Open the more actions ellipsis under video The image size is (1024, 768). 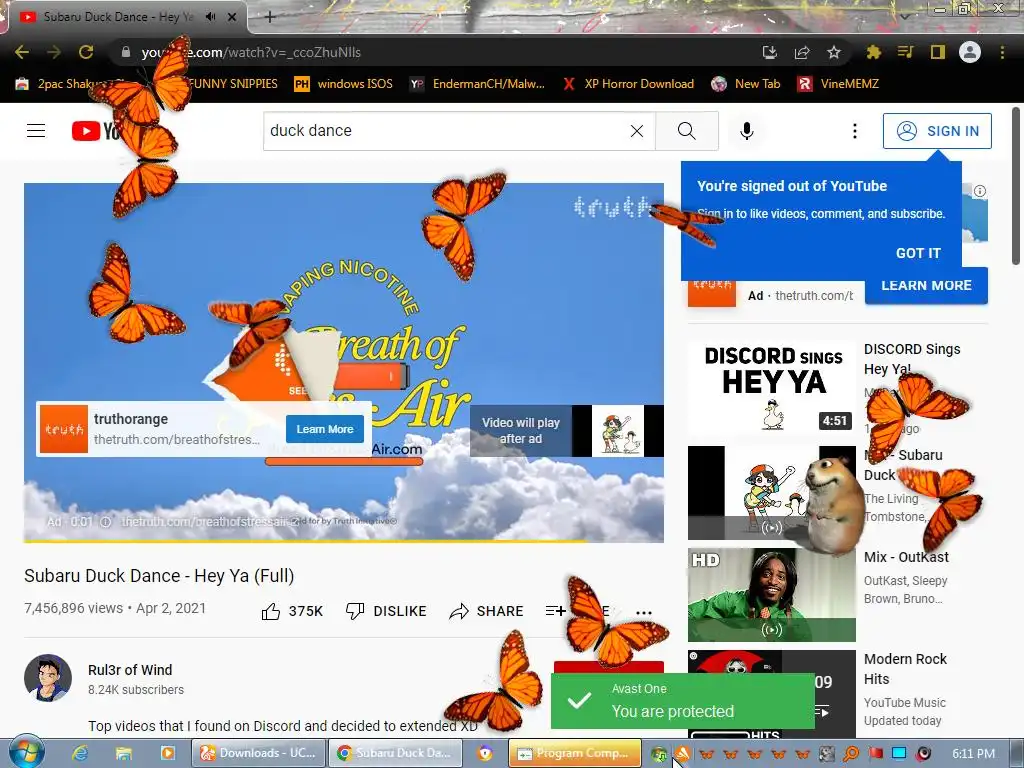coord(643,613)
